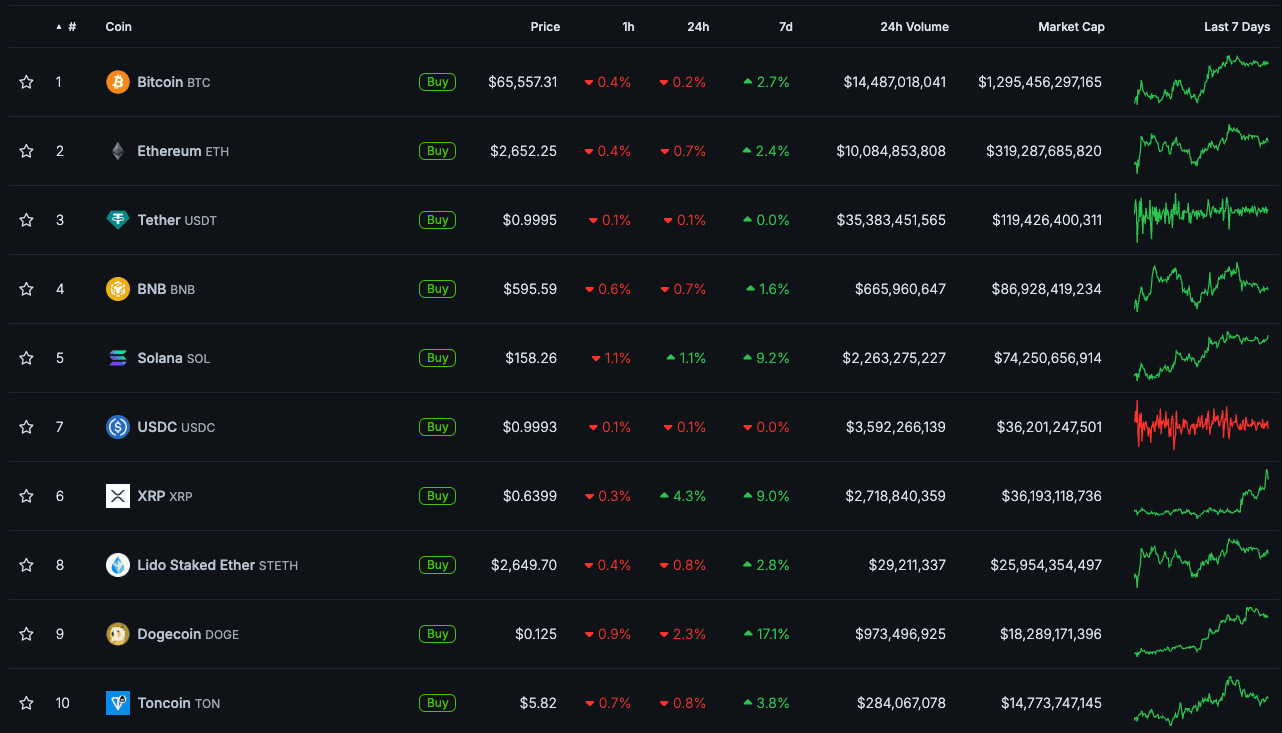Click the Dogecoin coin logo
The image size is (1282, 733).
(x=118, y=634)
